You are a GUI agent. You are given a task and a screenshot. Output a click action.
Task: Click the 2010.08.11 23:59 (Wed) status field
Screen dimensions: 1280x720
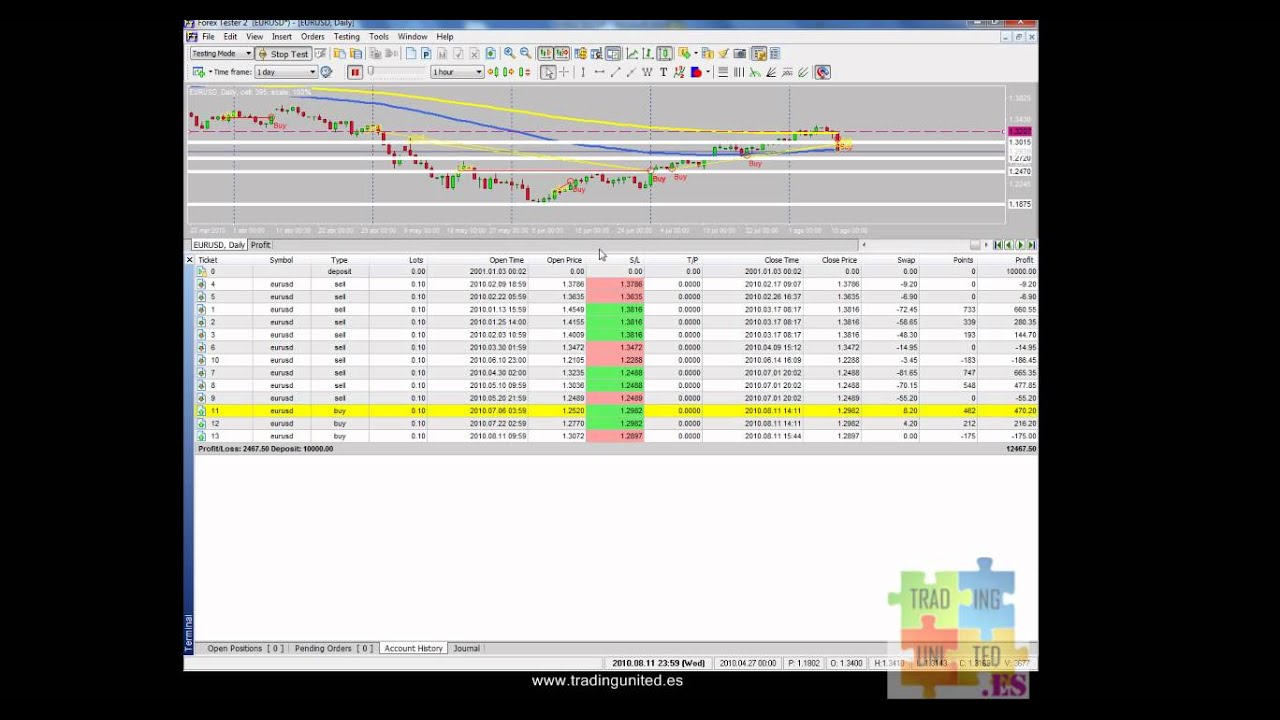point(658,663)
